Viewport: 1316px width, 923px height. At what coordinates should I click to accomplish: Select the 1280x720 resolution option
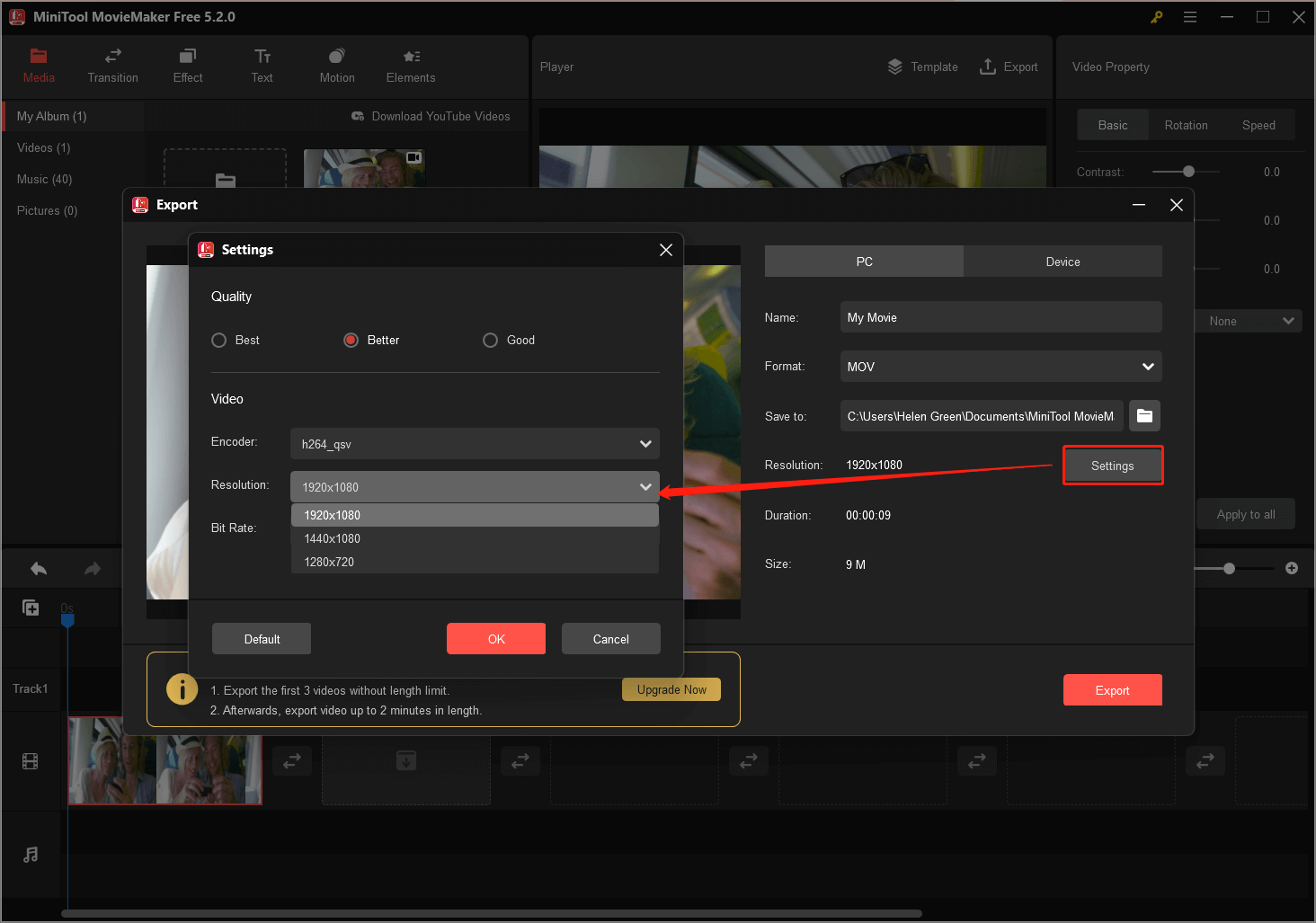[329, 561]
